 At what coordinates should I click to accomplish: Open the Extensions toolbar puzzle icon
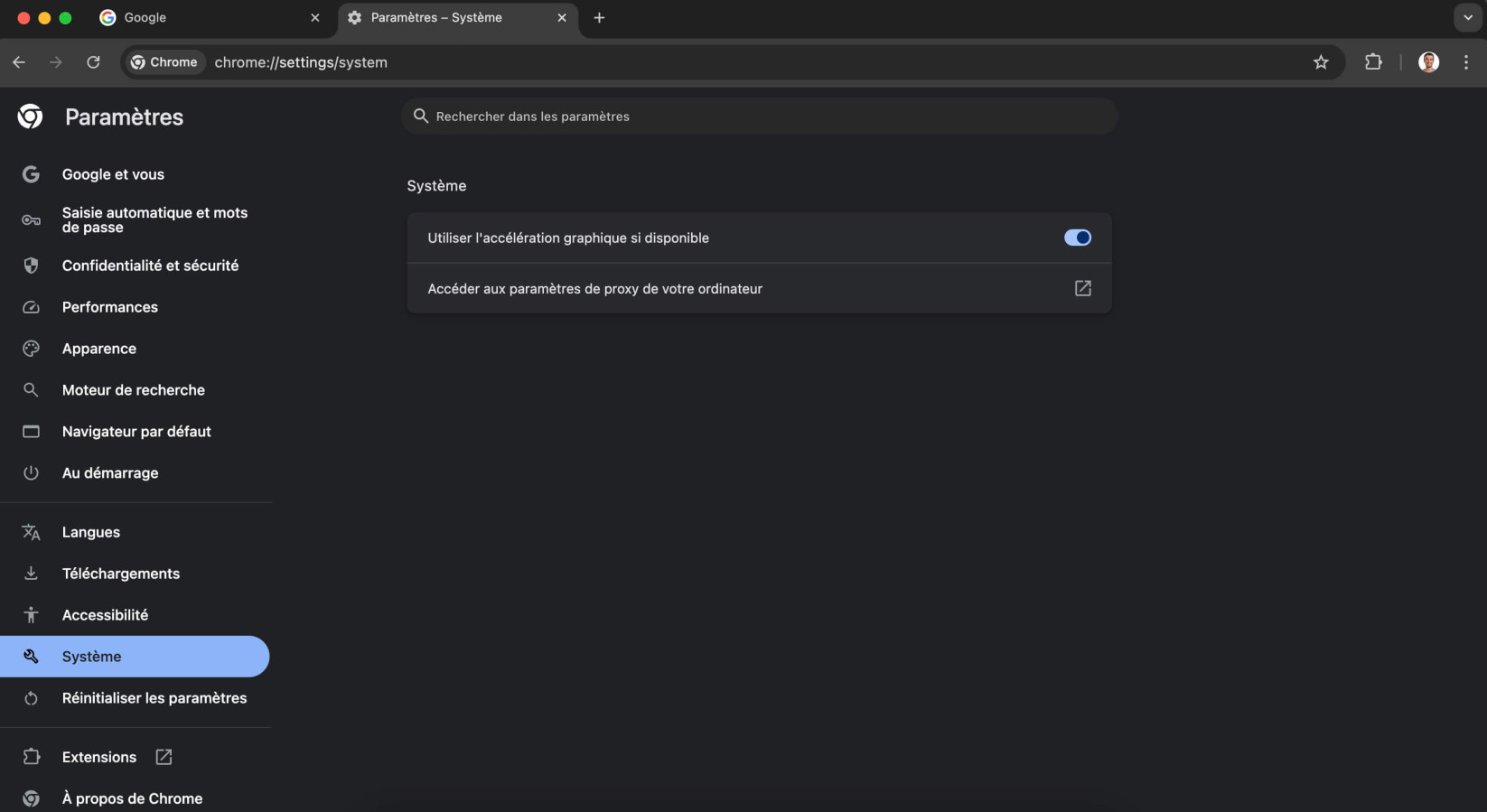[x=1373, y=62]
